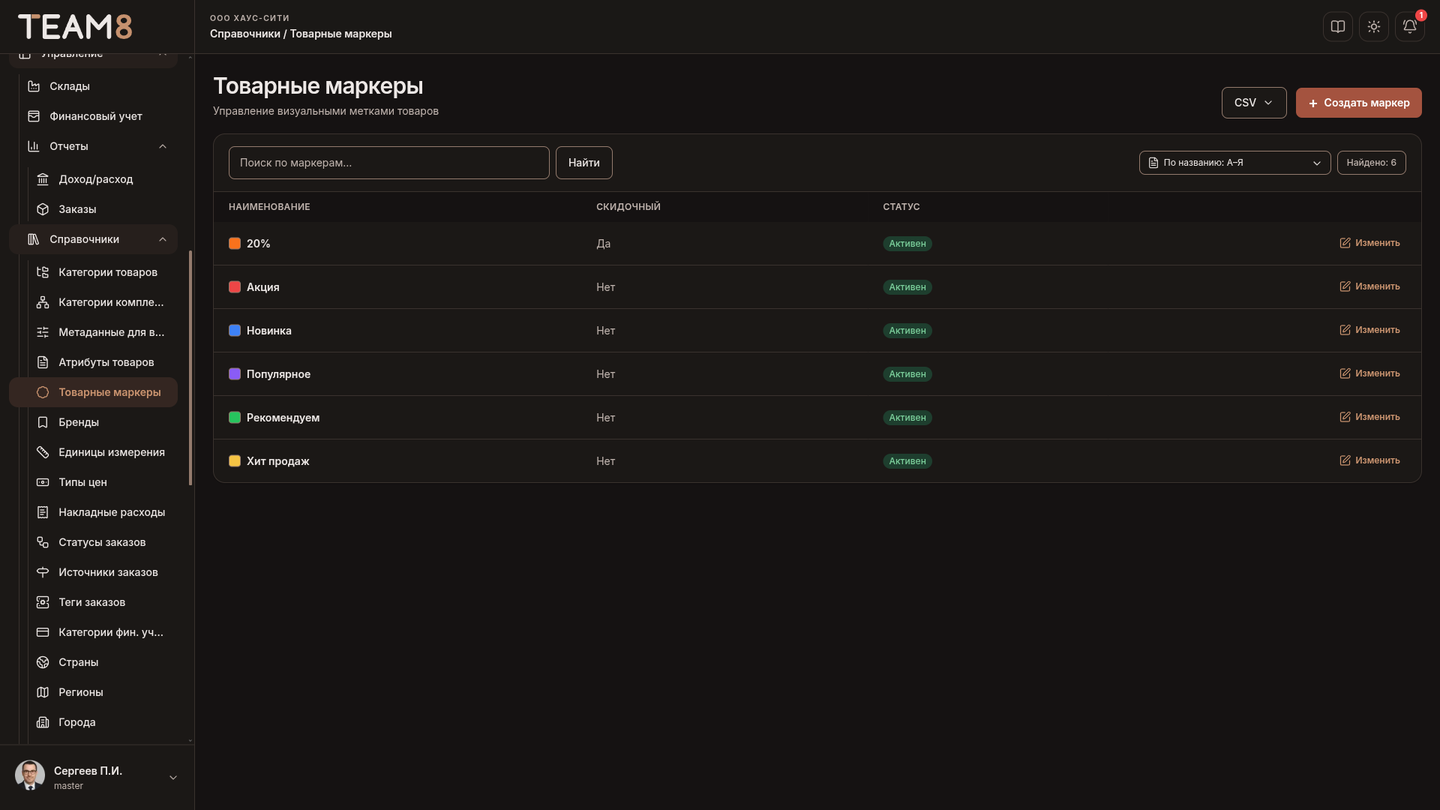Image resolution: width=1440 pixels, height=810 pixels.
Task: Click the Страны globe icon
Action: coord(43,662)
